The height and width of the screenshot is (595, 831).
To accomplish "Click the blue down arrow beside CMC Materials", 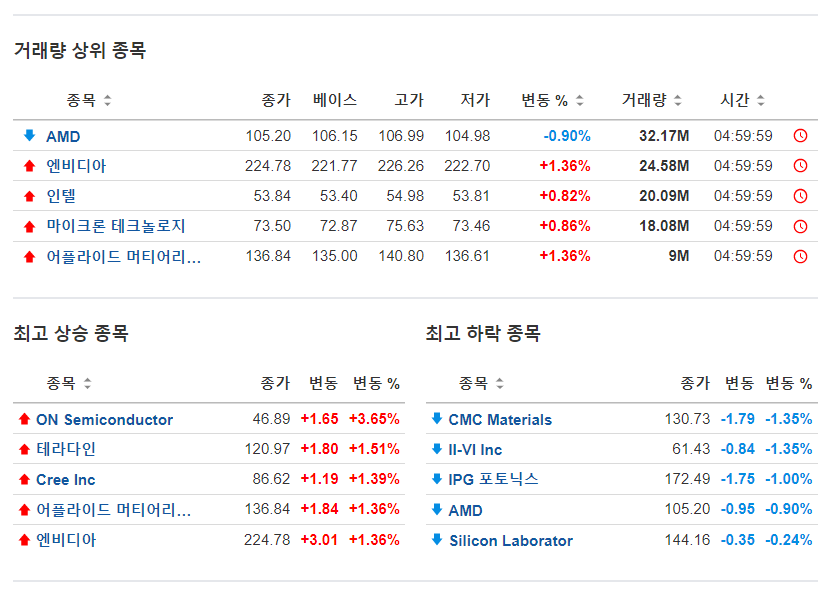I will pyautogui.click(x=437, y=419).
